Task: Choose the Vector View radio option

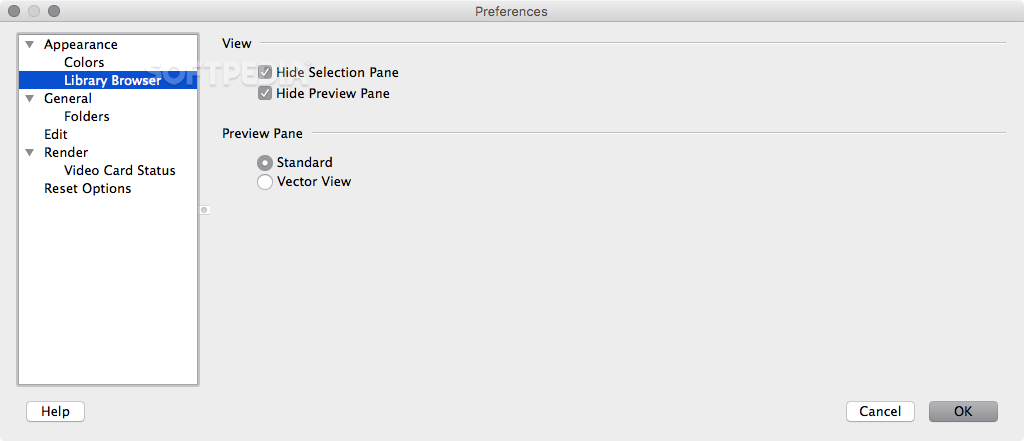Action: click(265, 182)
